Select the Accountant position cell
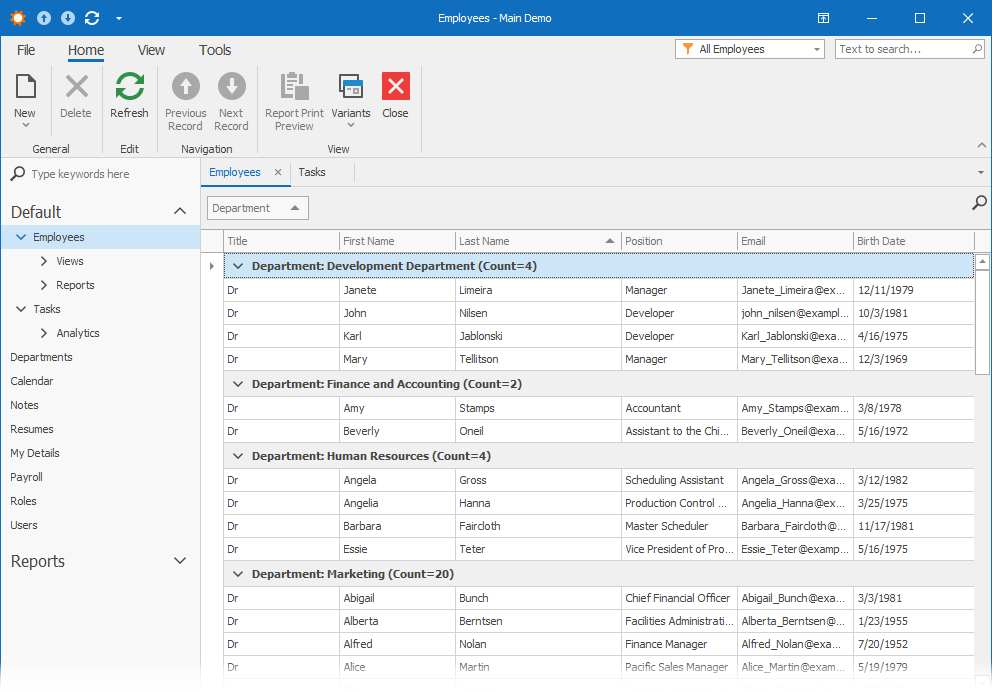992x692 pixels. pos(679,409)
